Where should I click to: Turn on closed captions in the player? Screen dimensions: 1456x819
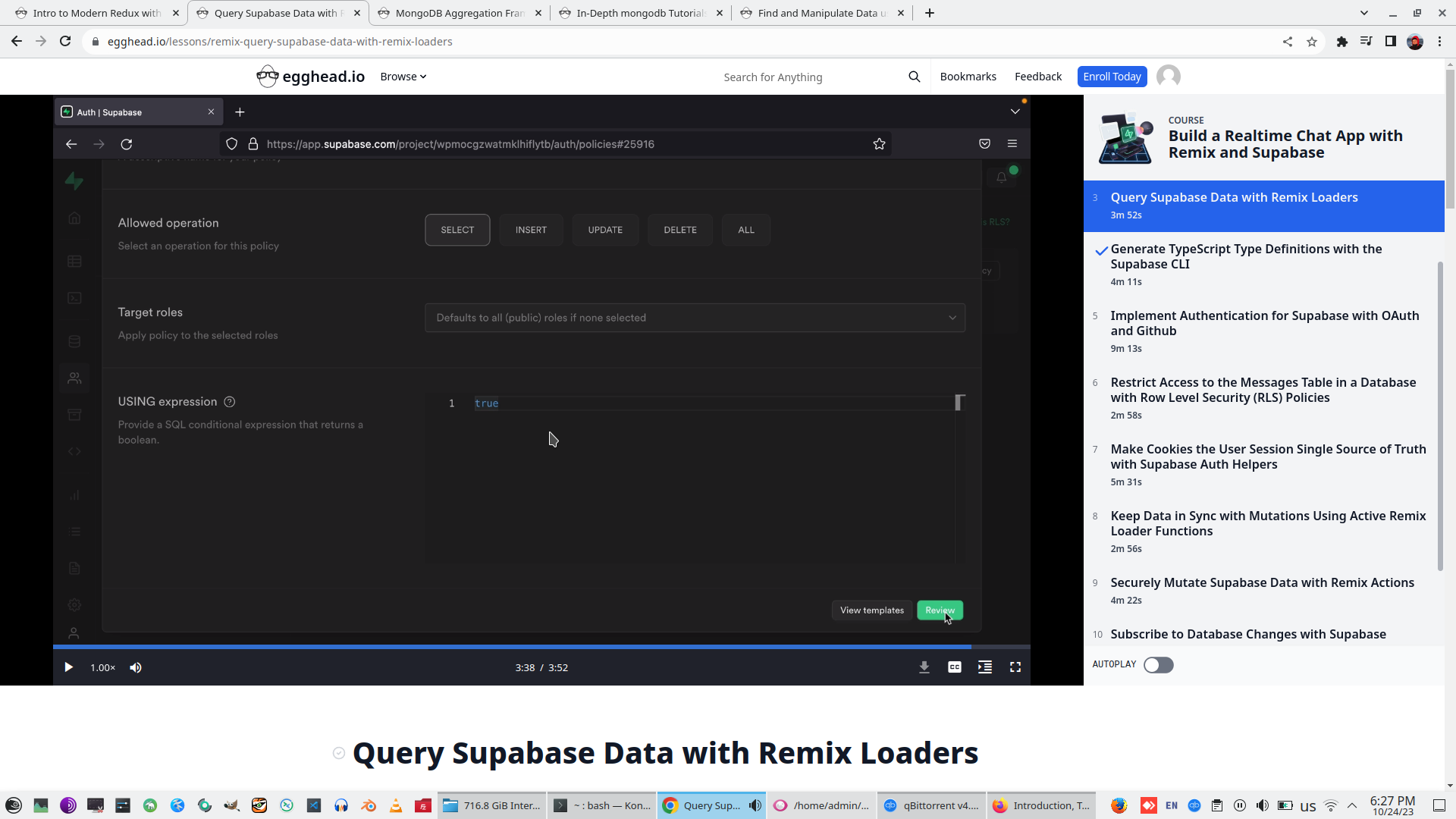(x=955, y=667)
